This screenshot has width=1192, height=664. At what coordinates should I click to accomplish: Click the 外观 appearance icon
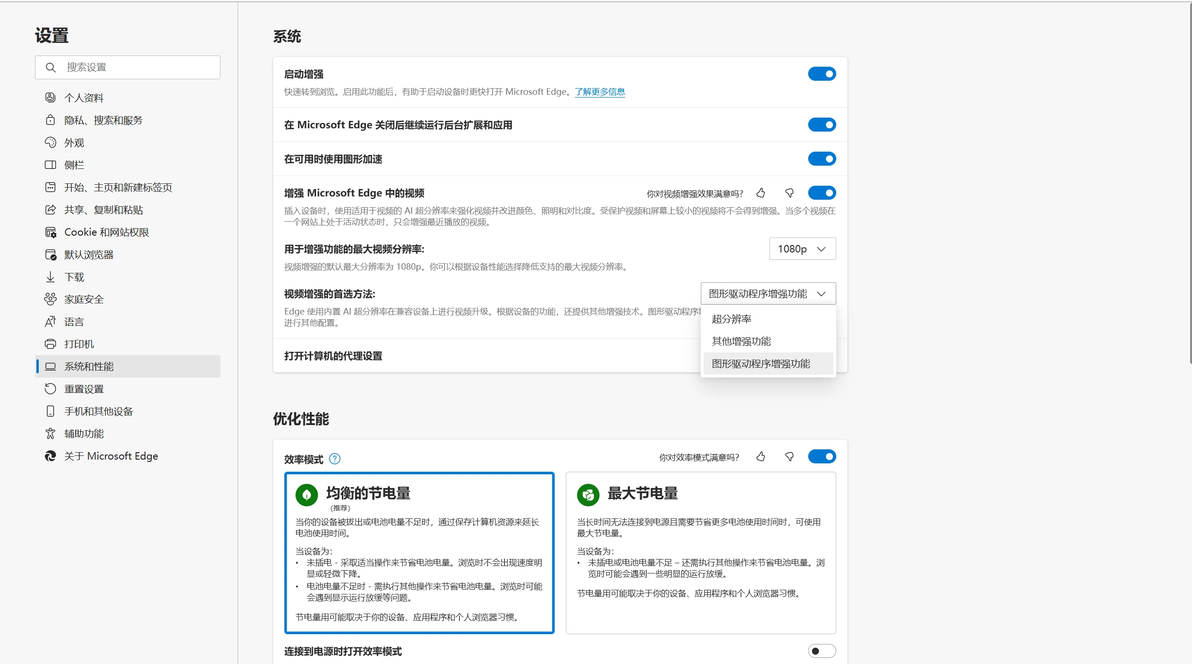point(50,142)
